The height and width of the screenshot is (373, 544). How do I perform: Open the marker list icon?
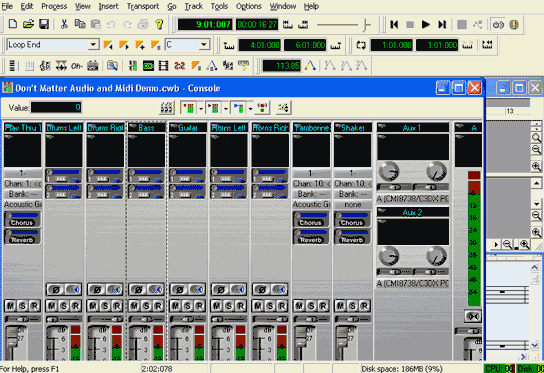point(155,45)
